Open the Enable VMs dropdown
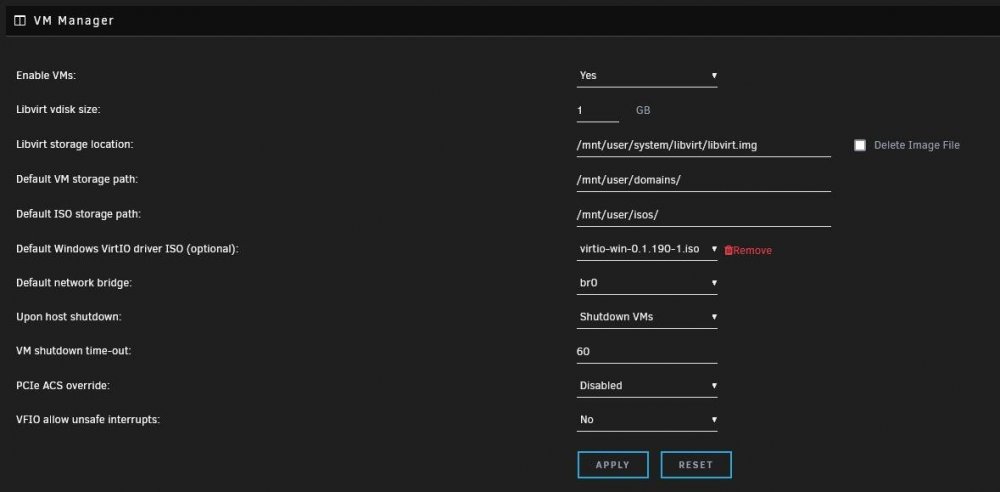Viewport: 1000px width, 492px height. coord(647,76)
